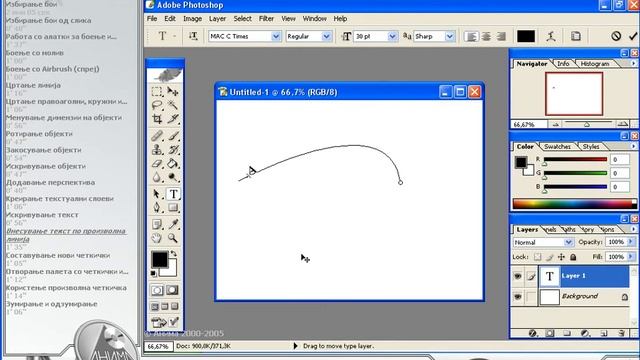This screenshot has width=640, height=360.
Task: Switch to the Styles tab
Action: click(x=591, y=147)
